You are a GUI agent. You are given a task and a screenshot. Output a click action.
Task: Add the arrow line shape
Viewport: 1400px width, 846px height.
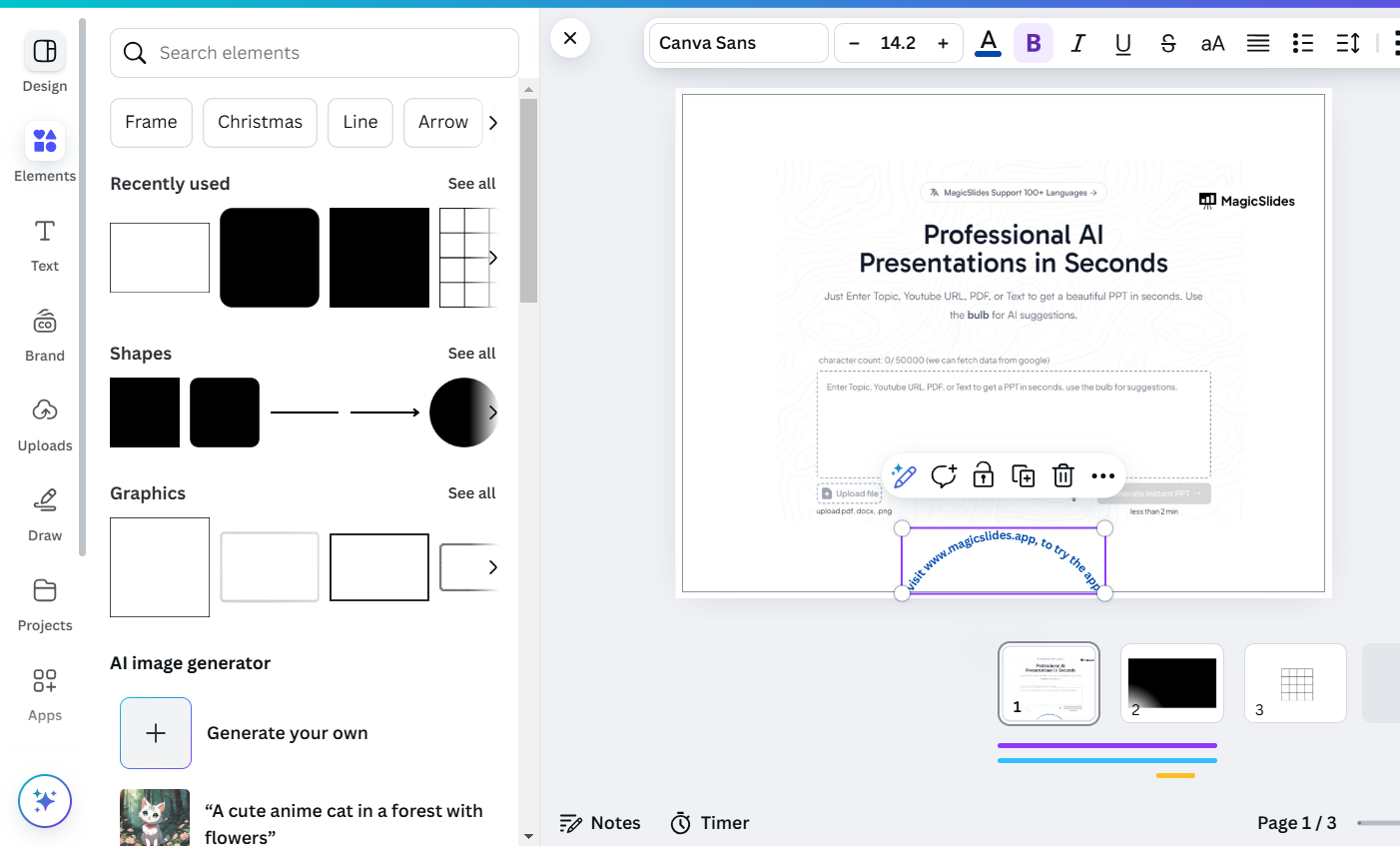384,413
